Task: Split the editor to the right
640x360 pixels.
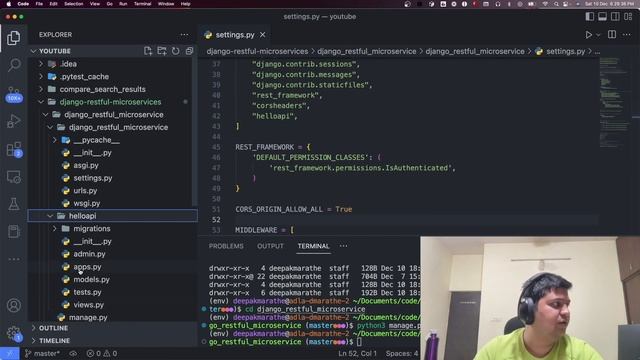Action: [x=612, y=35]
